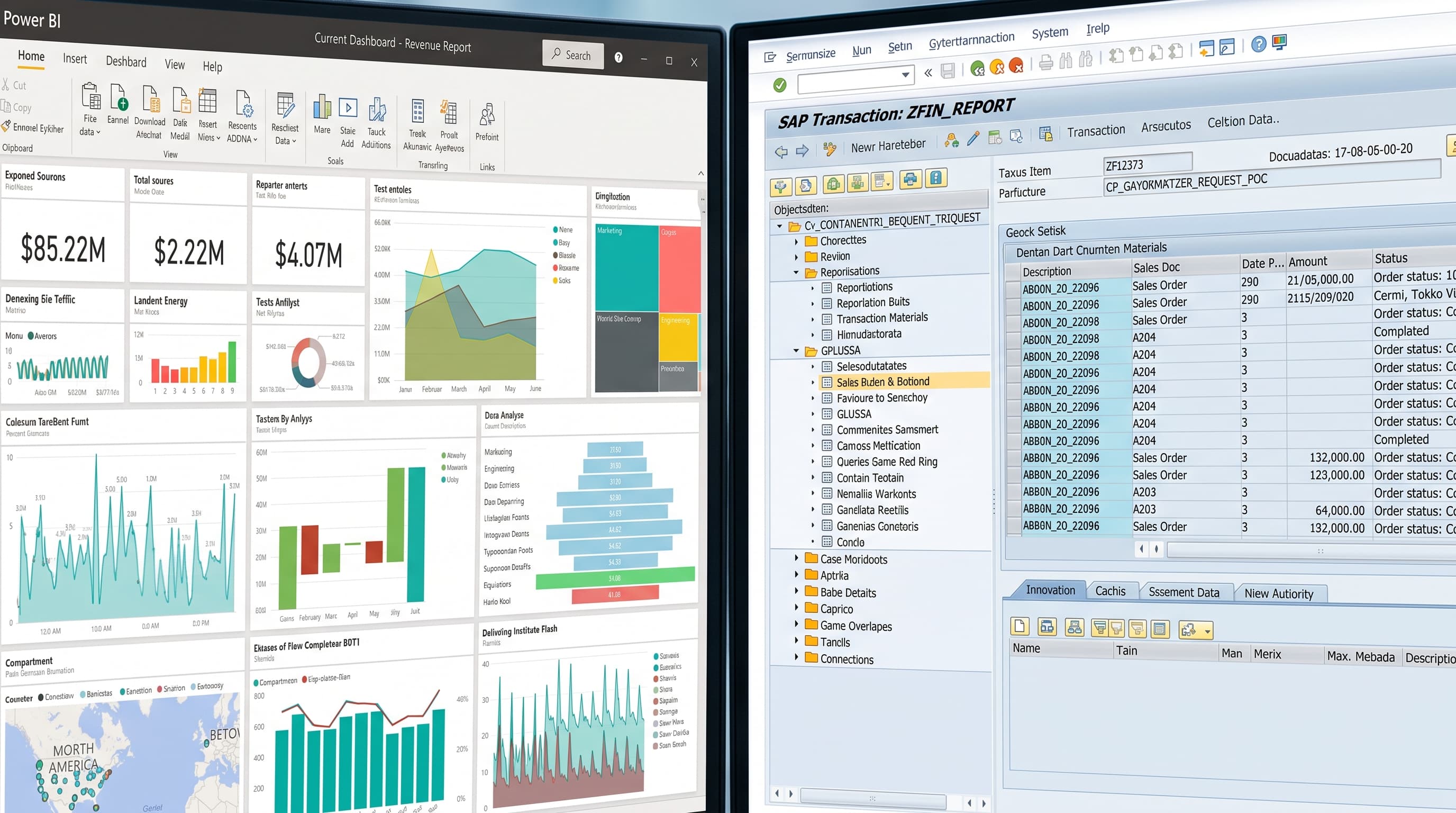Click the SAP floppy disk save icon
This screenshot has width=1456, height=813.
click(x=948, y=71)
